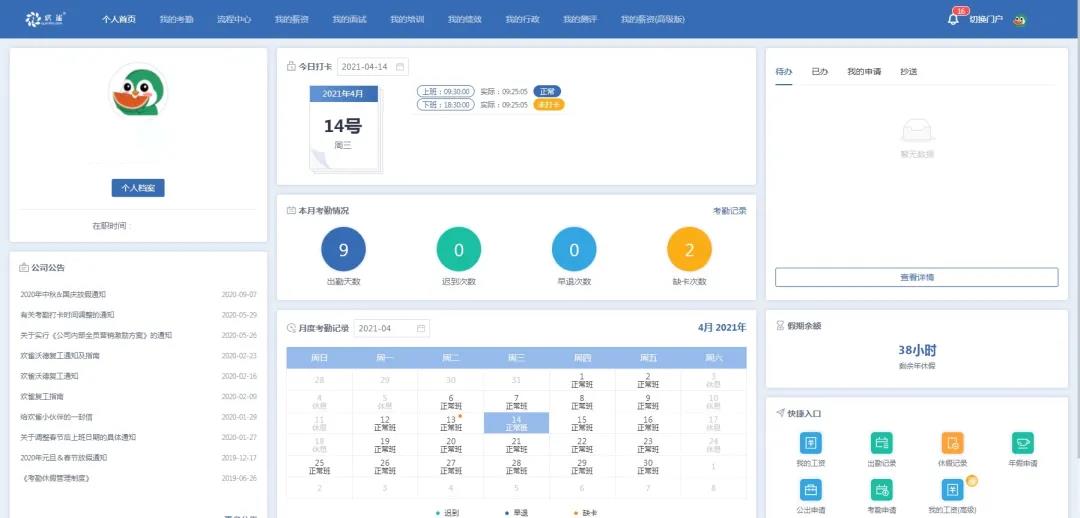Screen dimensions: 1080x518
Task: Open the 年假申请 quick entry icon
Action: pos(1022,443)
